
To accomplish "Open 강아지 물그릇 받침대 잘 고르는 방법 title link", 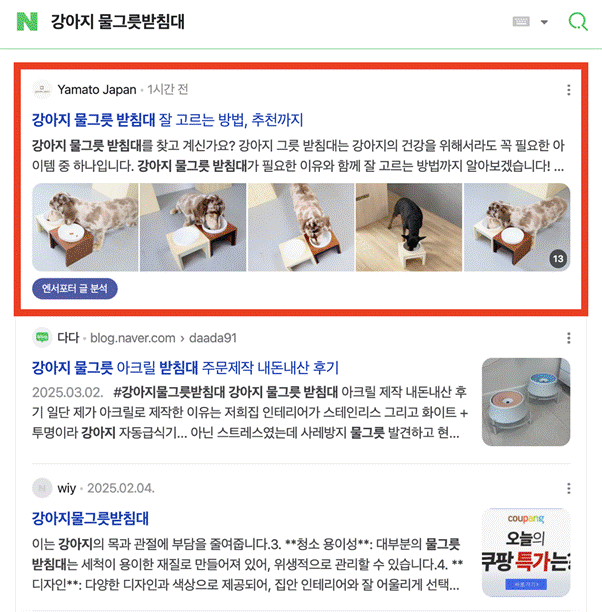I will pyautogui.click(x=167, y=120).
